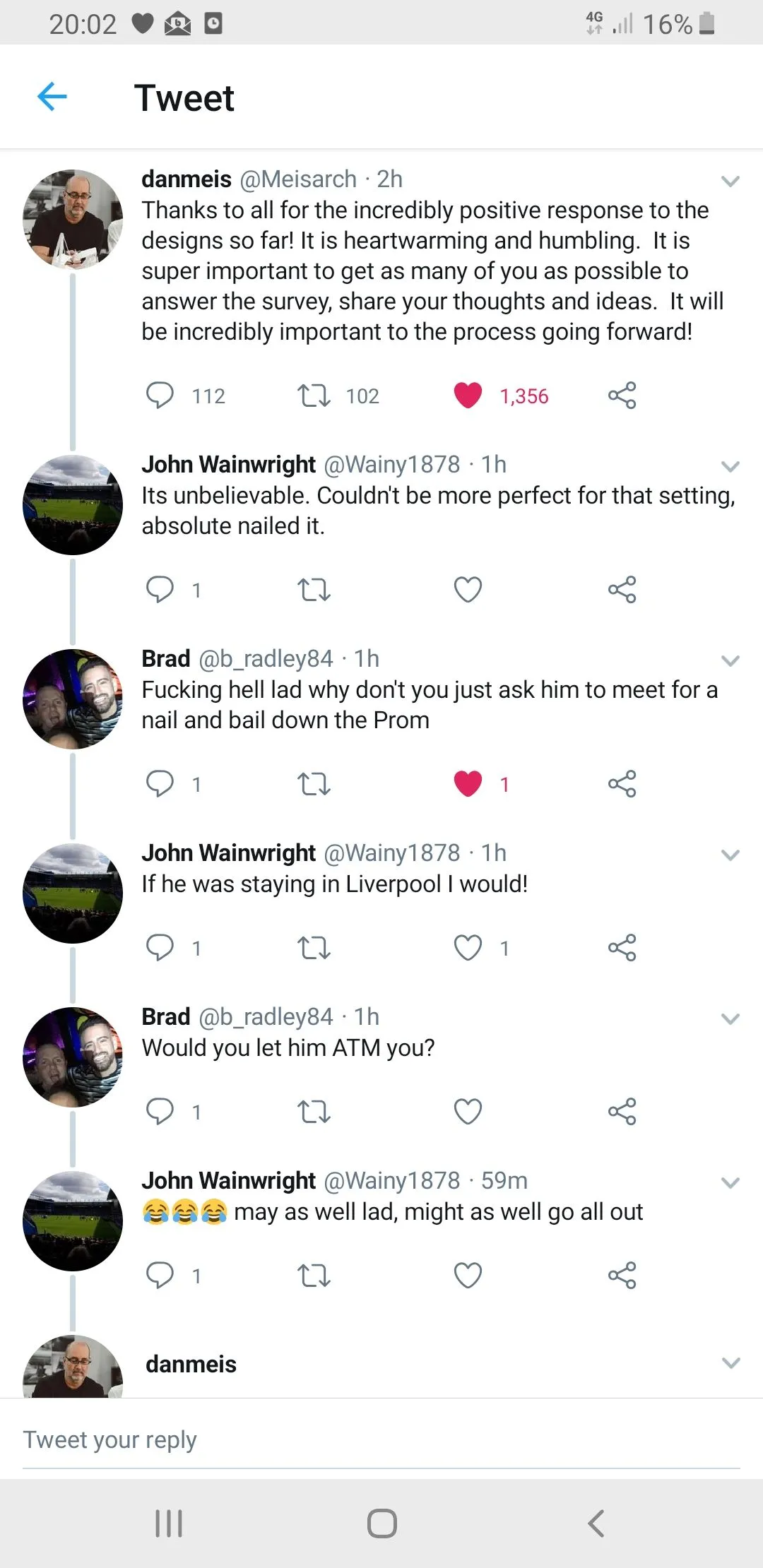Image resolution: width=763 pixels, height=1568 pixels.
Task: Reply to danmeis's tweet with 112 replies
Action: tap(160, 396)
